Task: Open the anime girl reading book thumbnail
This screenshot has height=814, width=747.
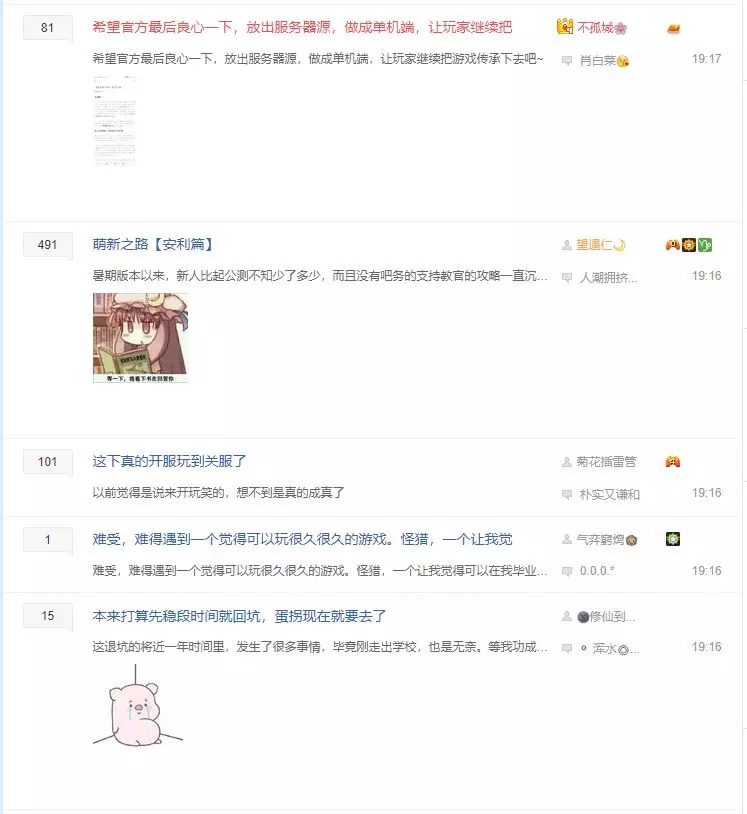Action: click(x=140, y=338)
